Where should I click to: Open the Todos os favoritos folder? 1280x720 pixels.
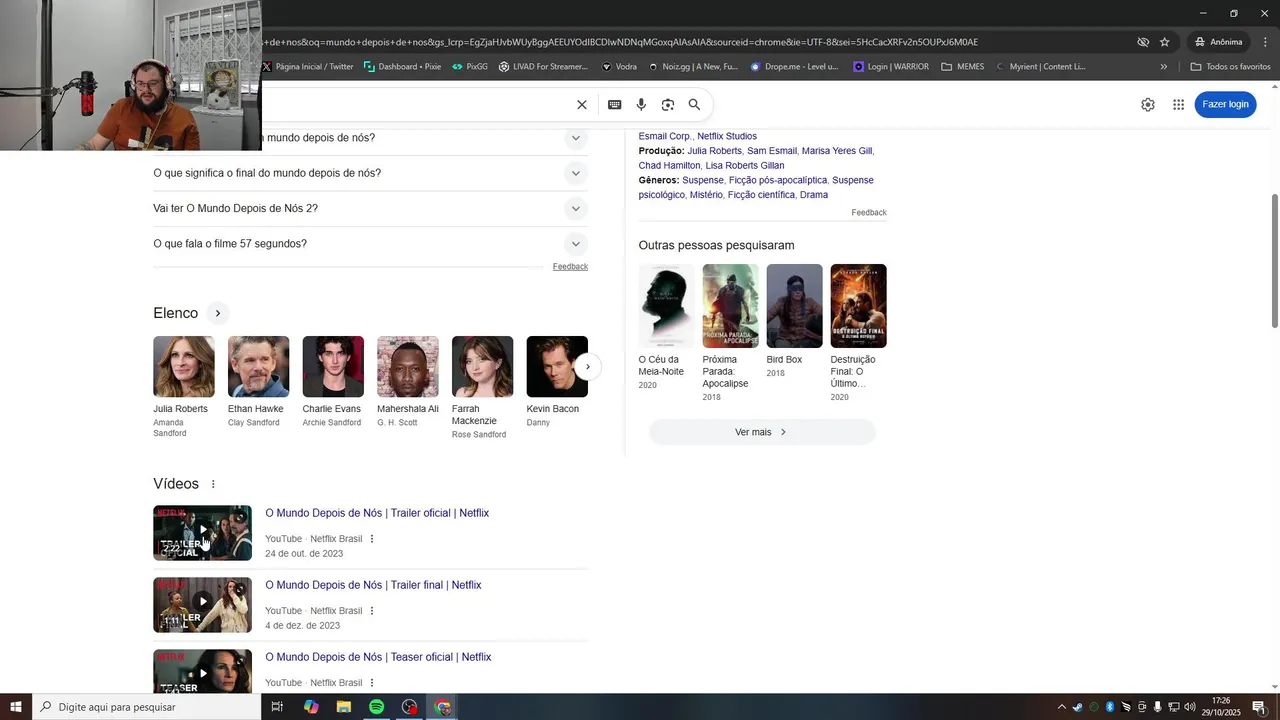coord(1230,67)
